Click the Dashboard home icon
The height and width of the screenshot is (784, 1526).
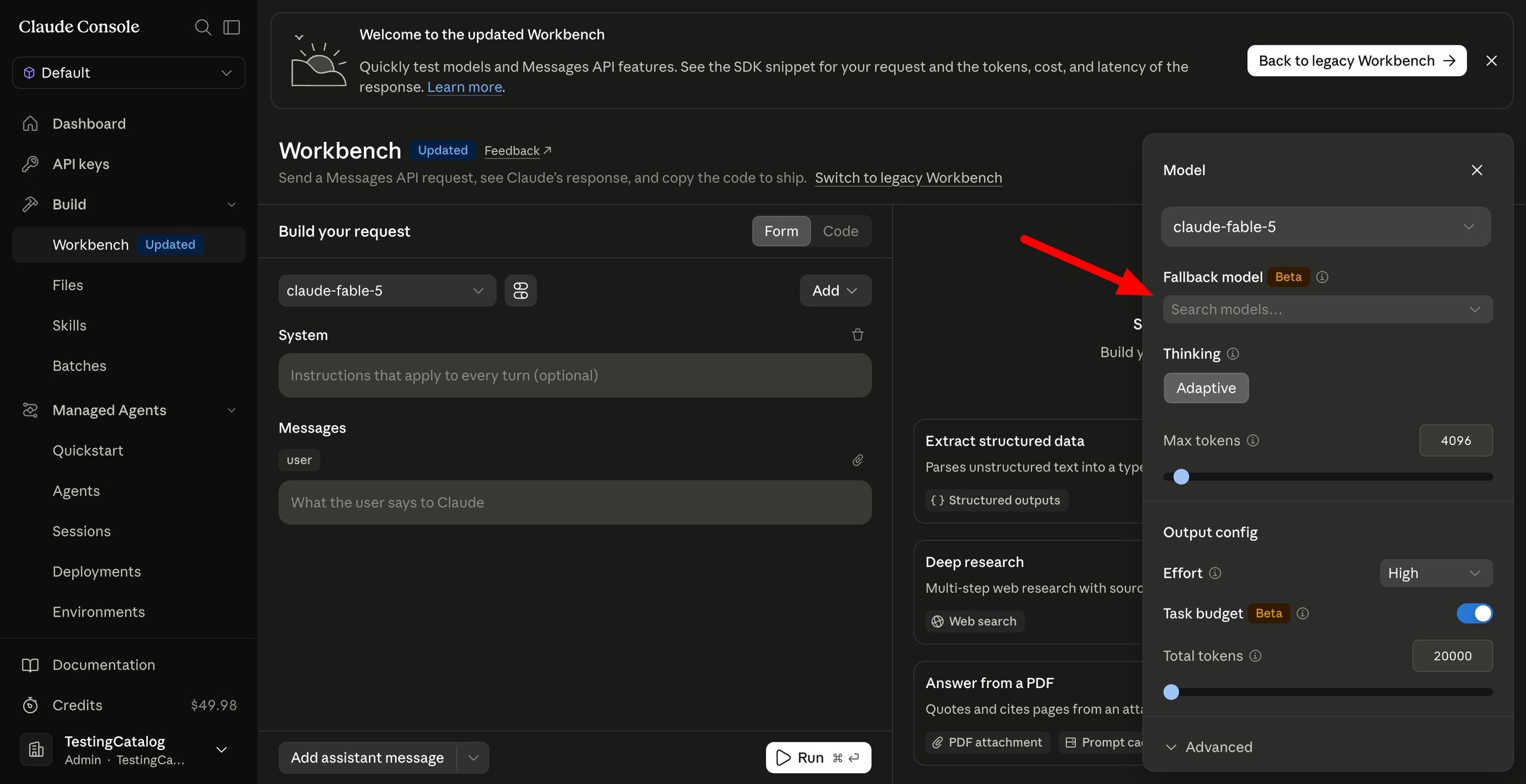pyautogui.click(x=30, y=123)
